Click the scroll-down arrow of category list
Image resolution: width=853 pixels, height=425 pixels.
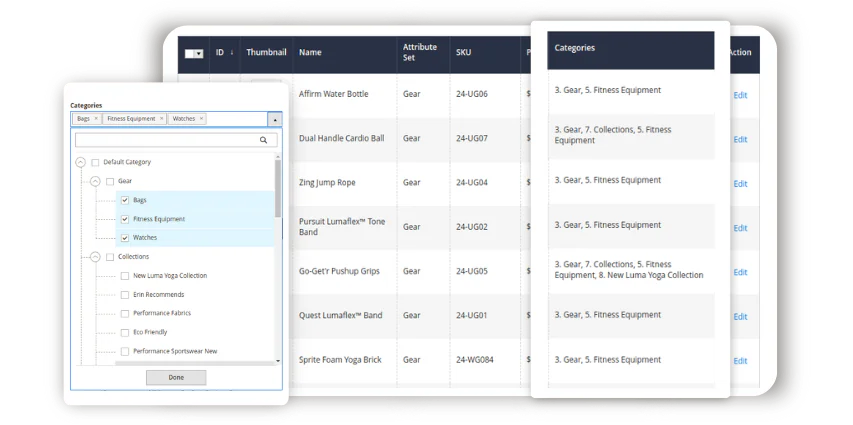[x=278, y=361]
